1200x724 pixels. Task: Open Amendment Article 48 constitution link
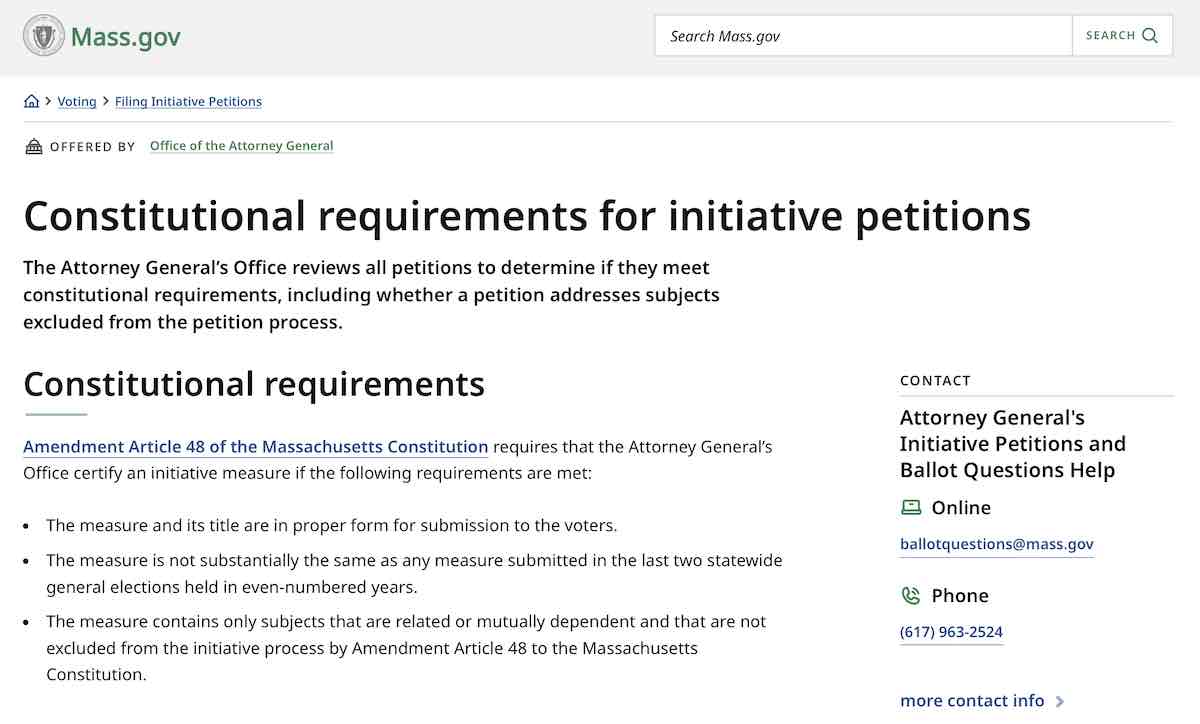[x=255, y=447]
